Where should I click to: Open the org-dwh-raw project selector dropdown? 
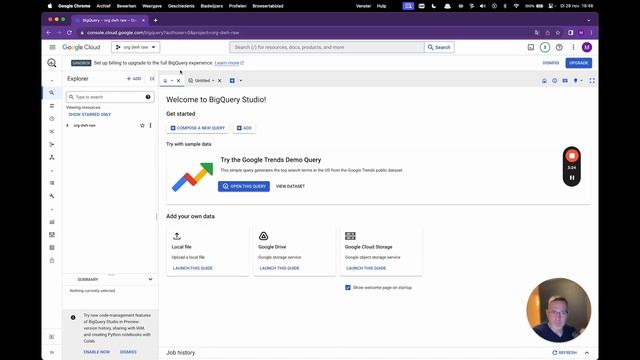coord(136,47)
